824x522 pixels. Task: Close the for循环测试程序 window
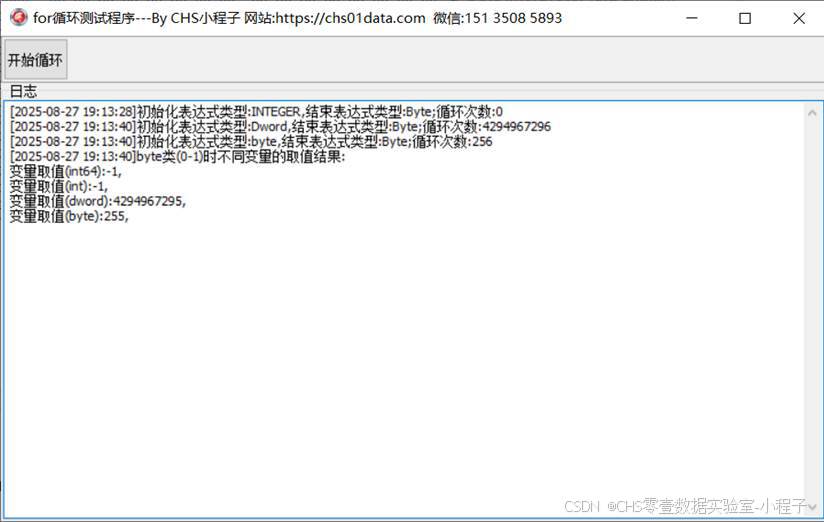click(x=798, y=18)
